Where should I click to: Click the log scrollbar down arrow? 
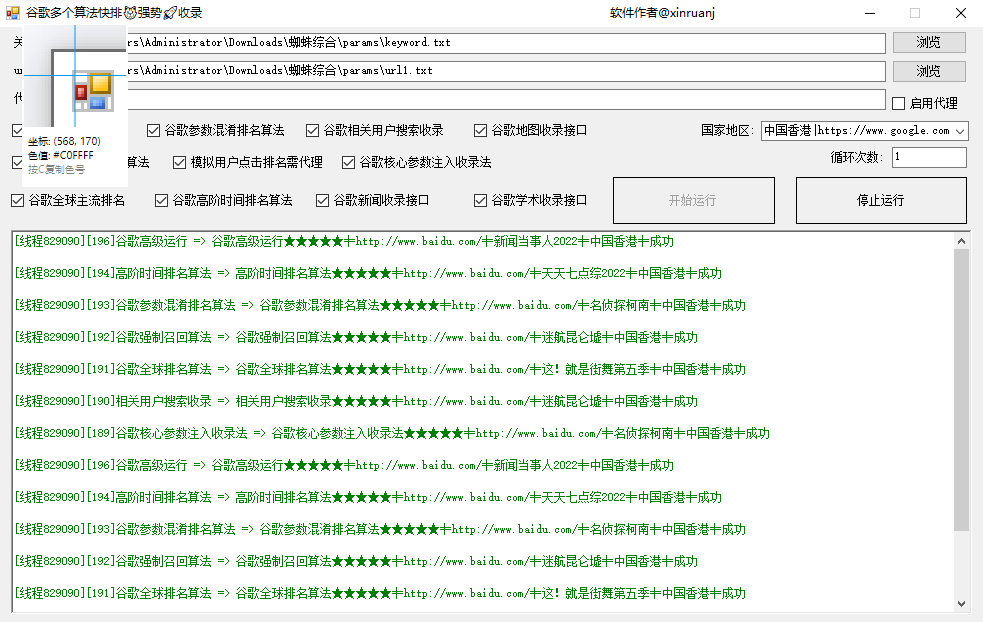pyautogui.click(x=961, y=604)
